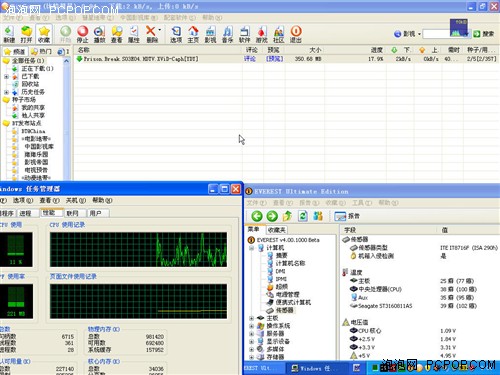The height and width of the screenshot is (375, 500).
Task: Collapse the EVEREST 计算机 tree node
Action: [252, 248]
